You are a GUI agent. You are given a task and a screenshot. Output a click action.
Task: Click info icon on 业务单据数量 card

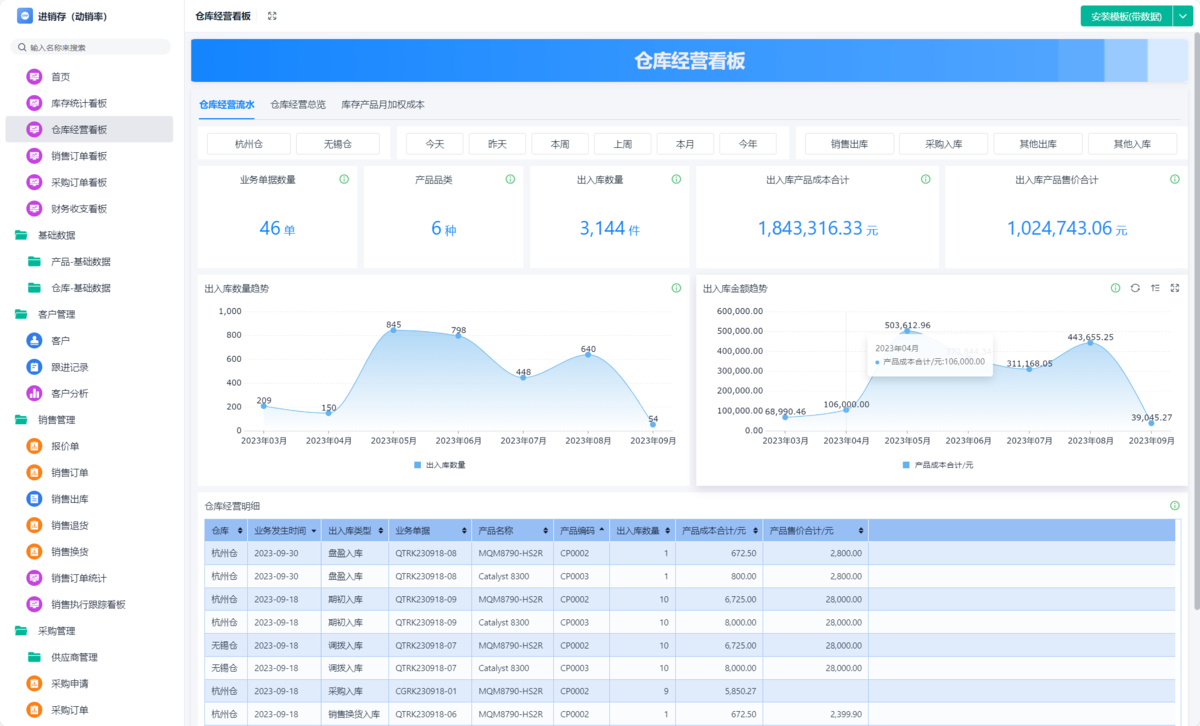[344, 179]
